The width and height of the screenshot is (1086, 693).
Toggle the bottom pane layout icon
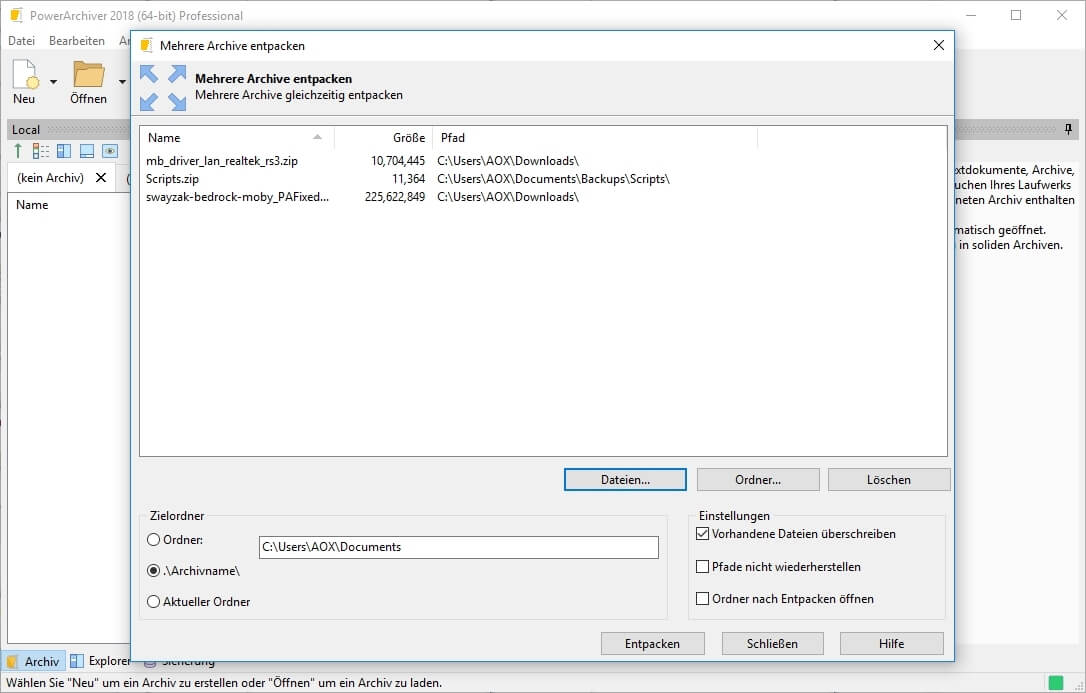[87, 151]
